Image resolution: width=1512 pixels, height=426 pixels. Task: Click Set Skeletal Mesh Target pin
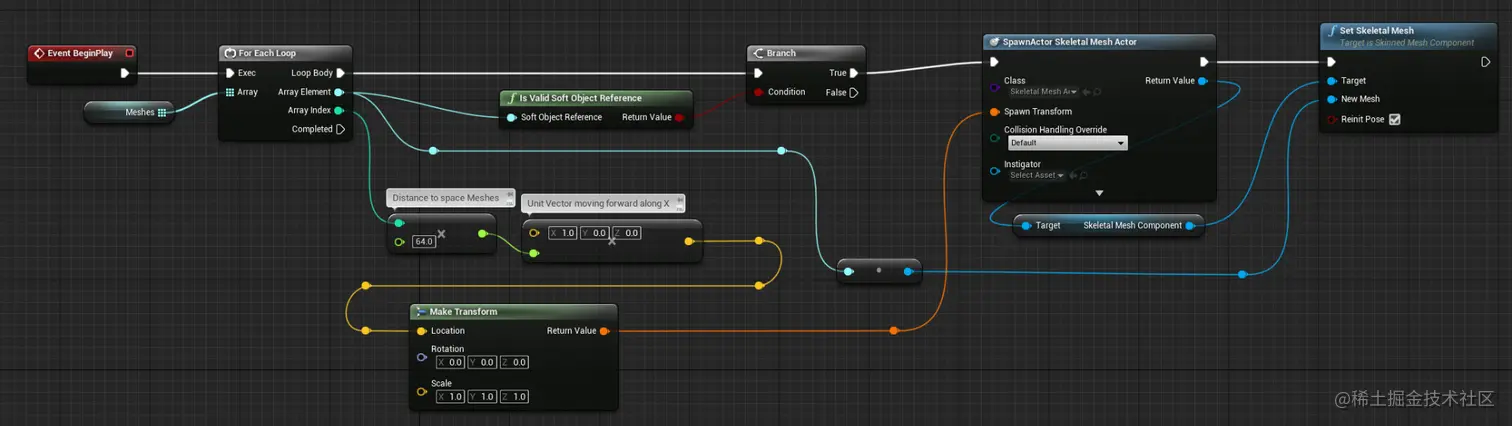tap(1331, 81)
